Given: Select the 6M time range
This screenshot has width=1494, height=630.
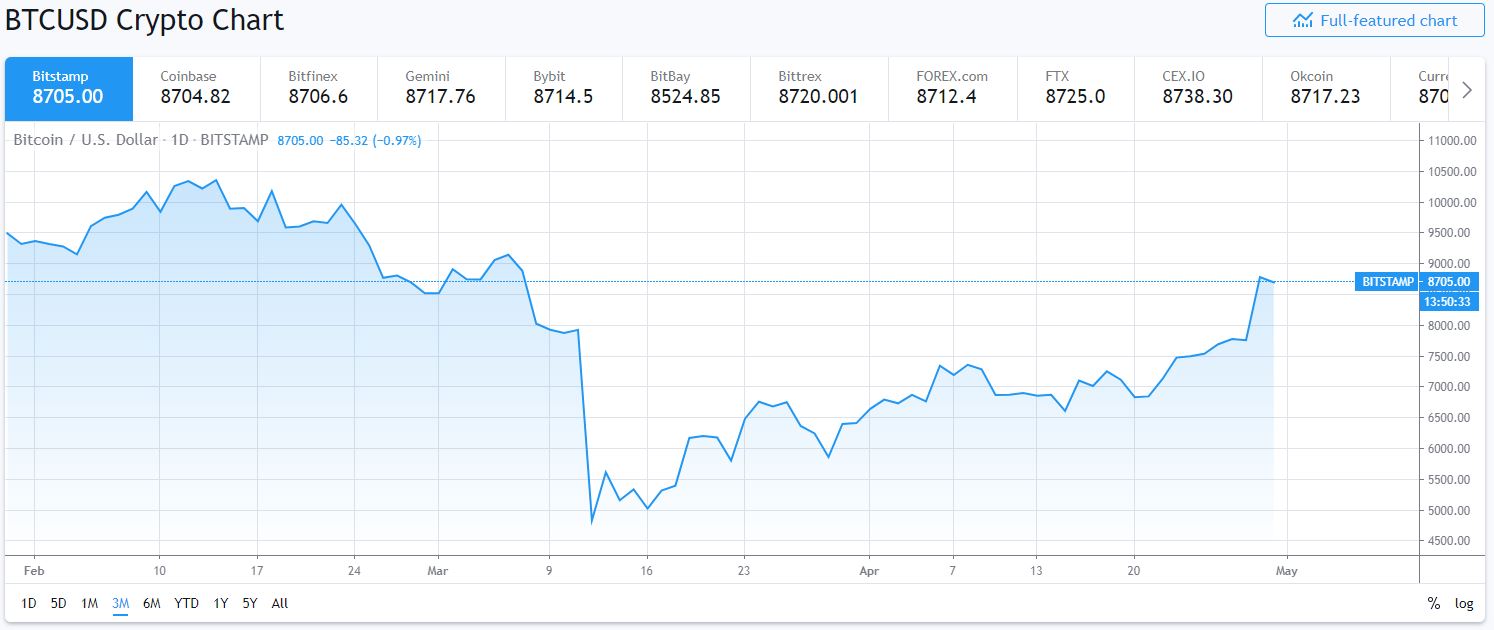Looking at the screenshot, I should point(152,603).
